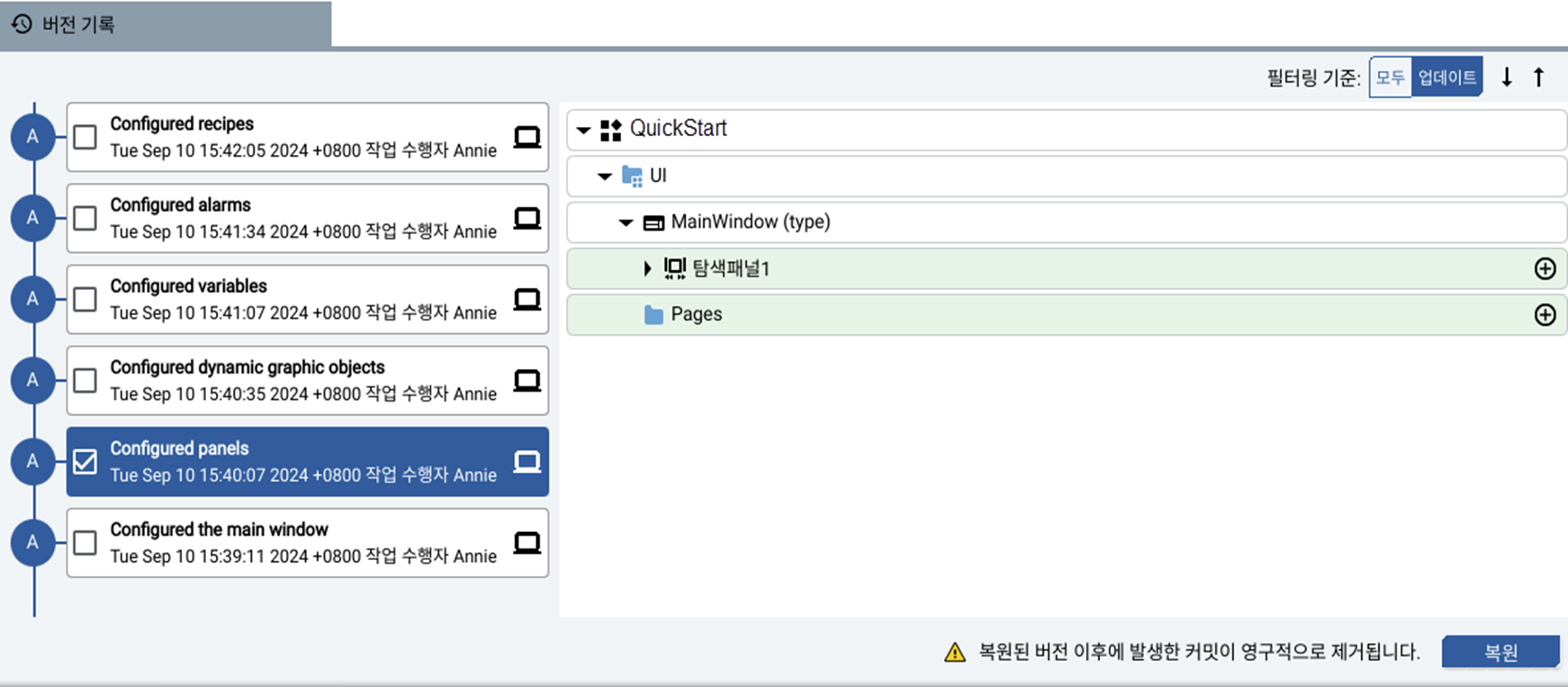Screen dimensions: 1568x687
Task: Click the plus icon on 탐색패널1 row
Action: pyautogui.click(x=1545, y=268)
